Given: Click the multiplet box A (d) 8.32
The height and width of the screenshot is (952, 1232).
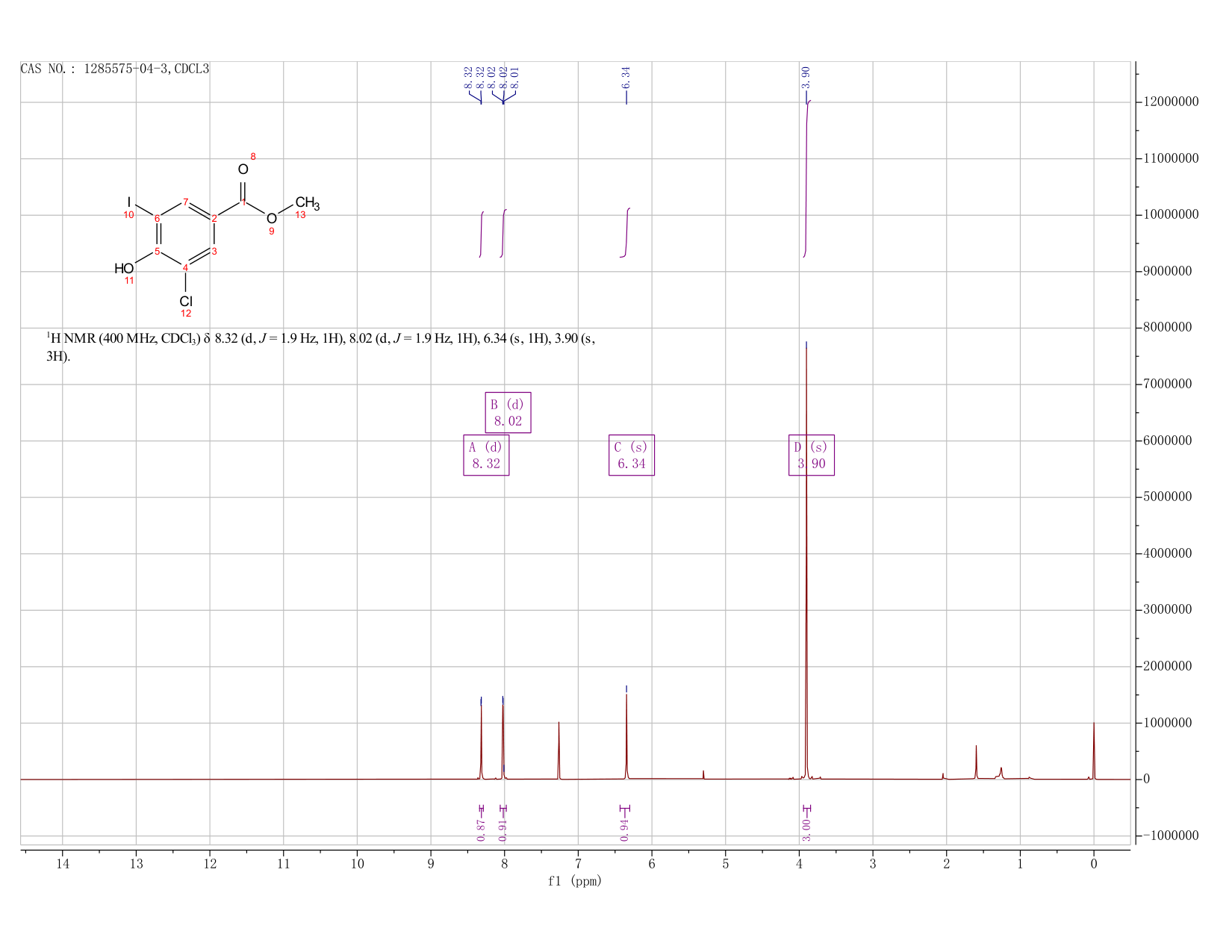Looking at the screenshot, I should click(x=486, y=455).
